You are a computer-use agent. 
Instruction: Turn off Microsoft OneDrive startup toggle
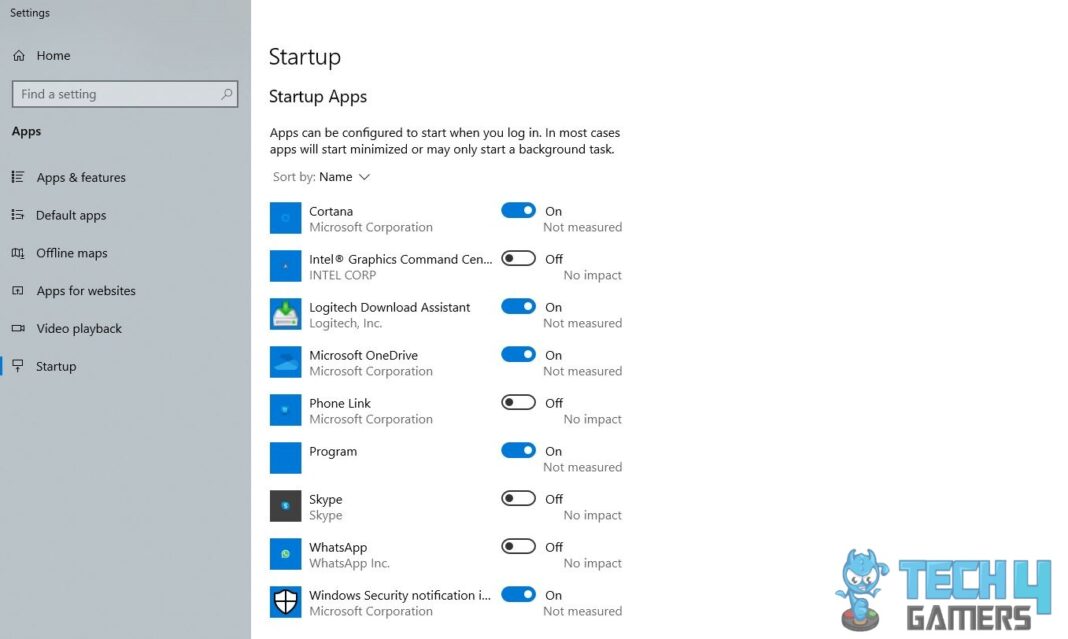click(x=518, y=354)
